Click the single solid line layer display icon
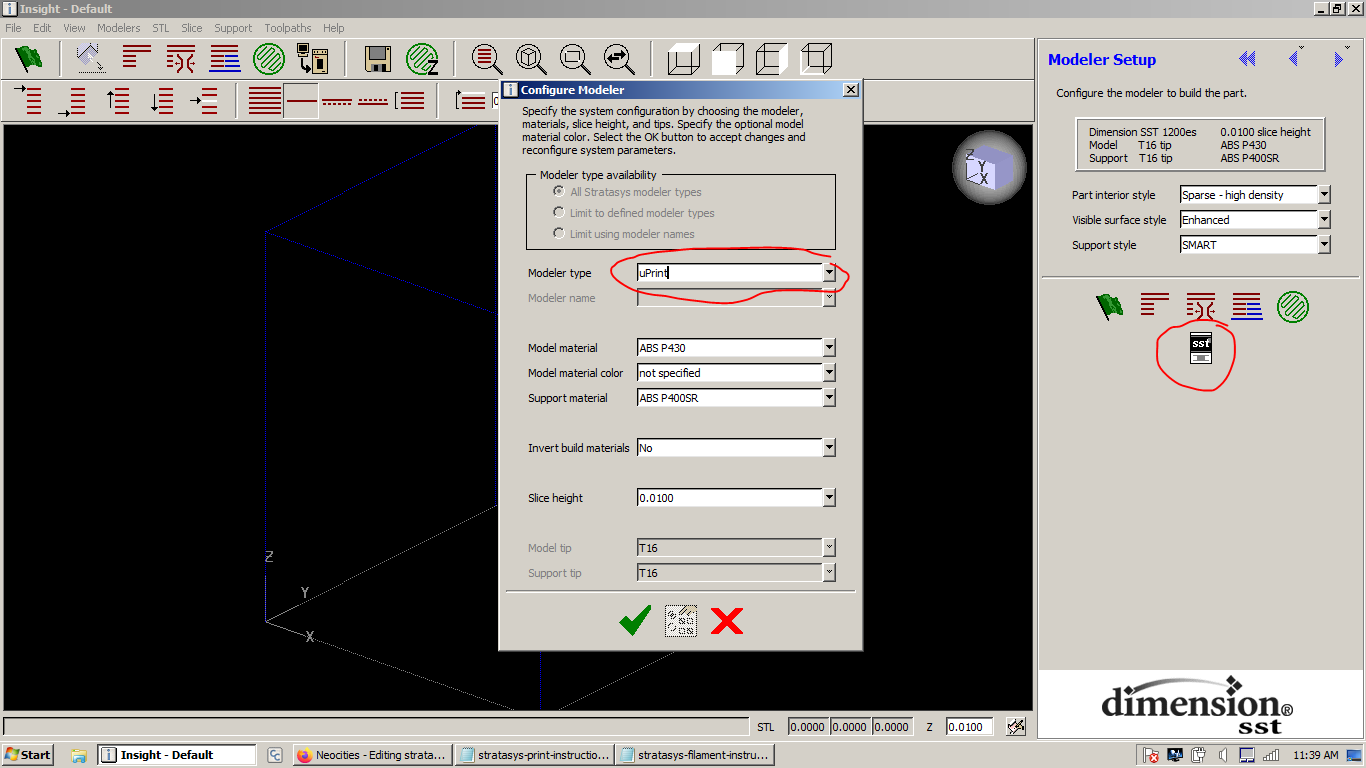 [x=301, y=101]
